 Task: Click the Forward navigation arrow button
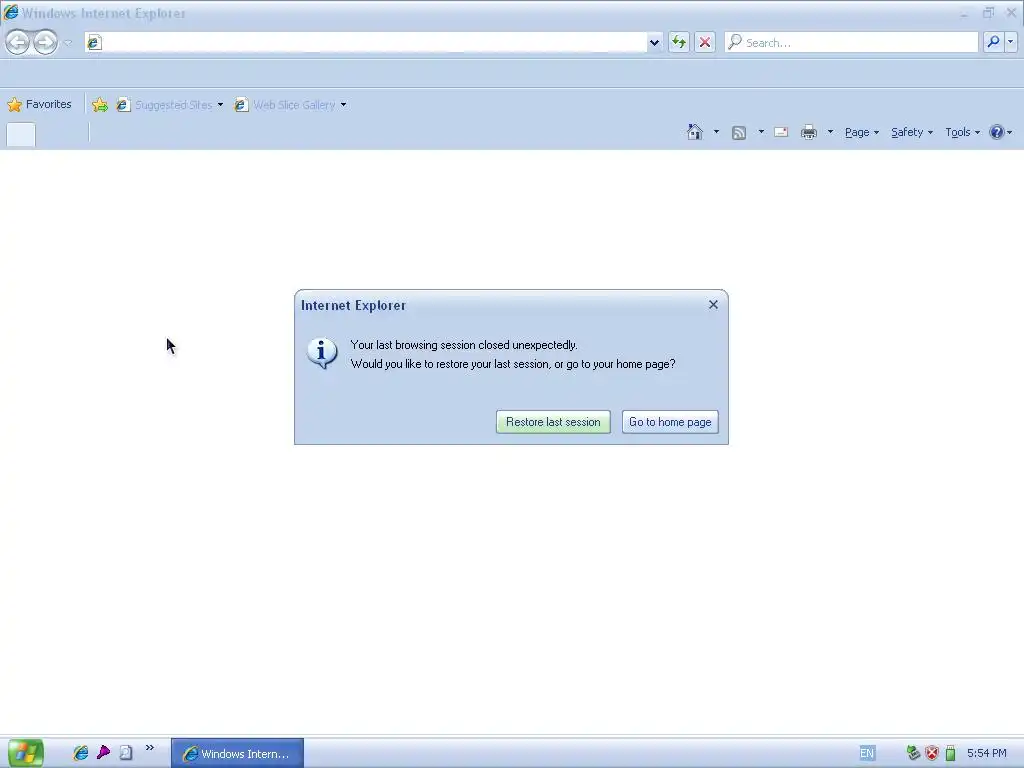[x=45, y=42]
